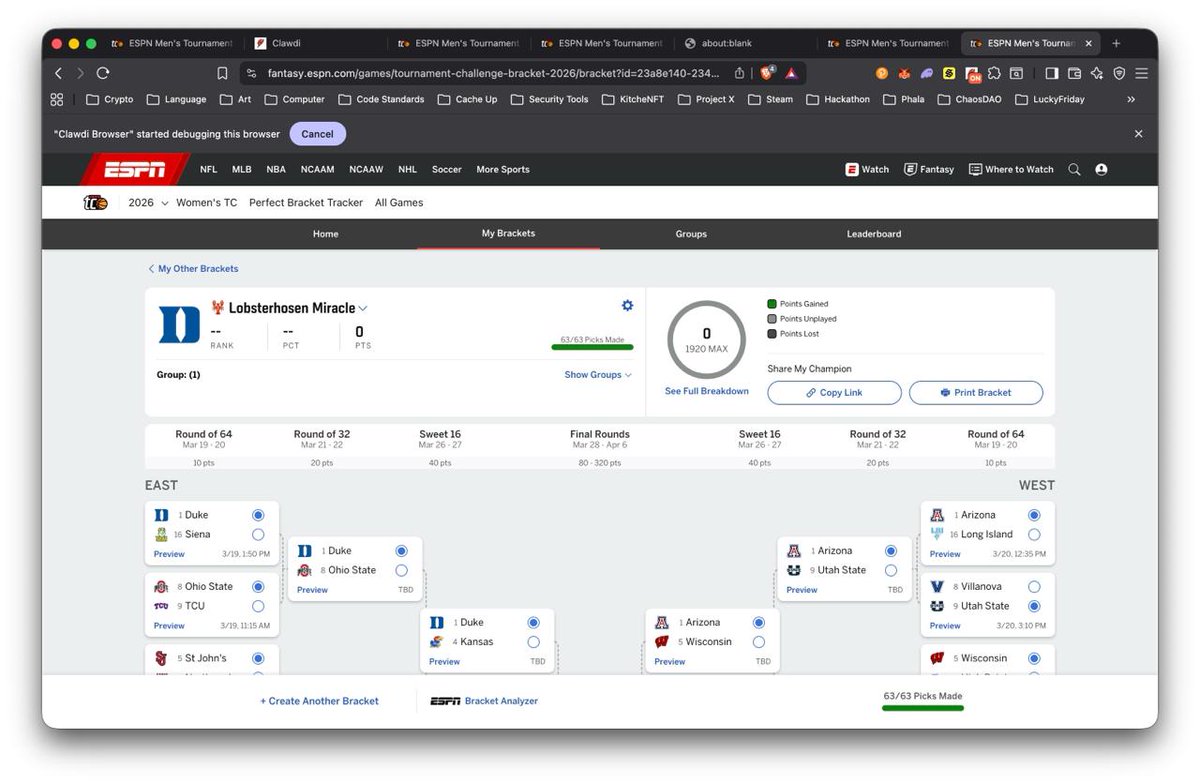The image size is (1200, 784).
Task: Click the Tournament Challenge TC logo
Action: 95,202
